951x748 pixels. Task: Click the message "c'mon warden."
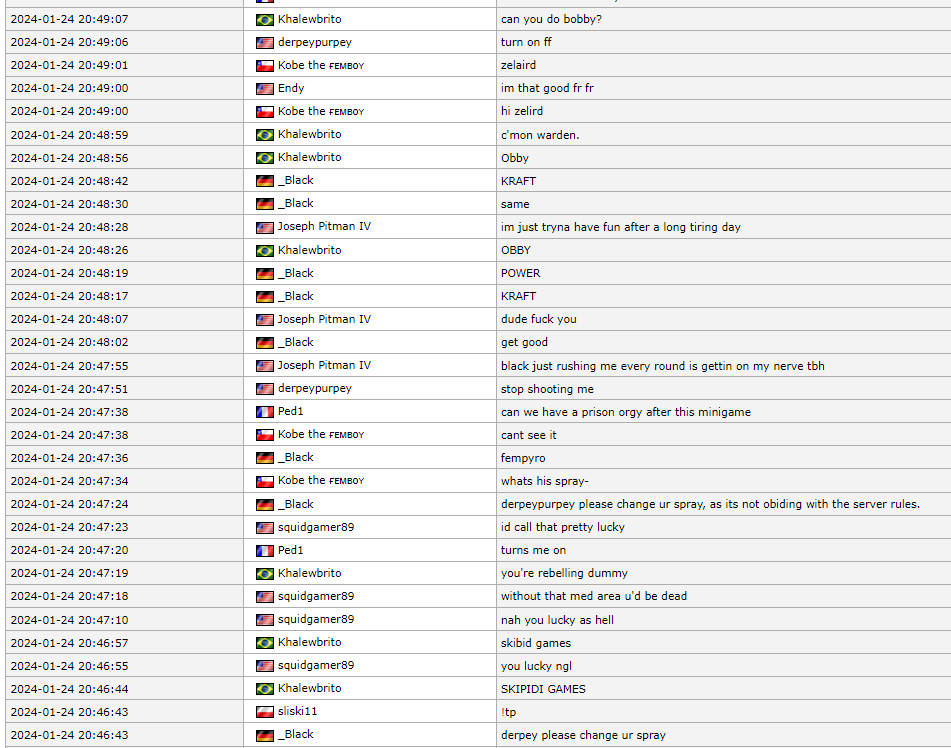pos(540,135)
